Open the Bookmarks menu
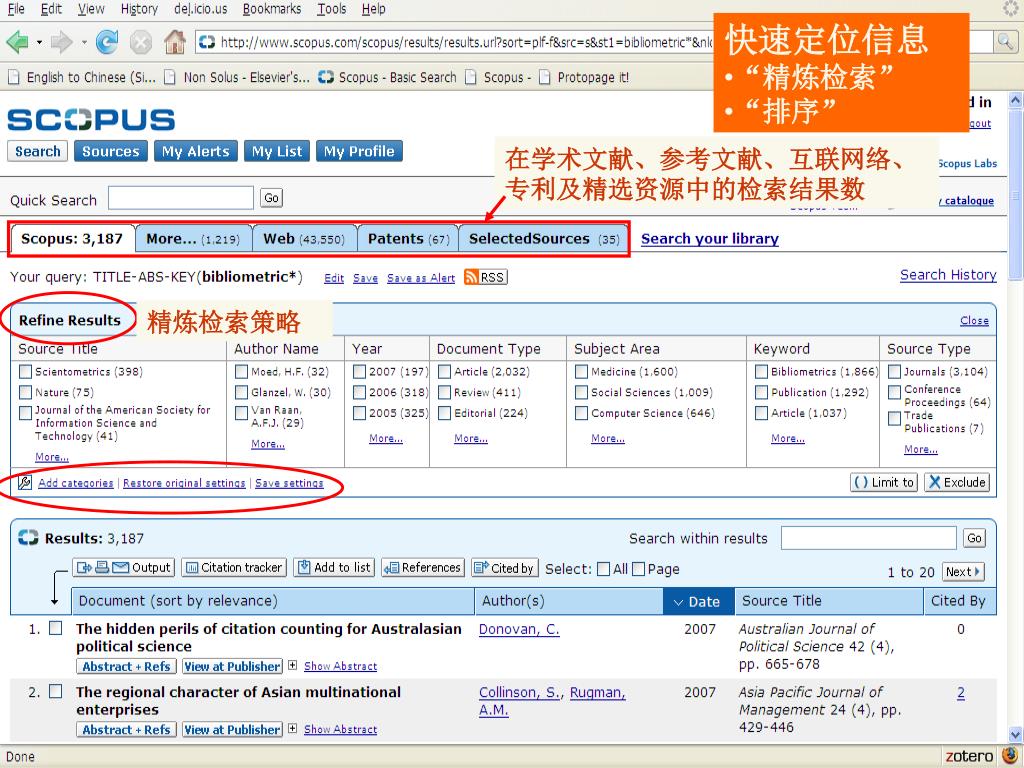The image size is (1024, 768). click(x=272, y=9)
